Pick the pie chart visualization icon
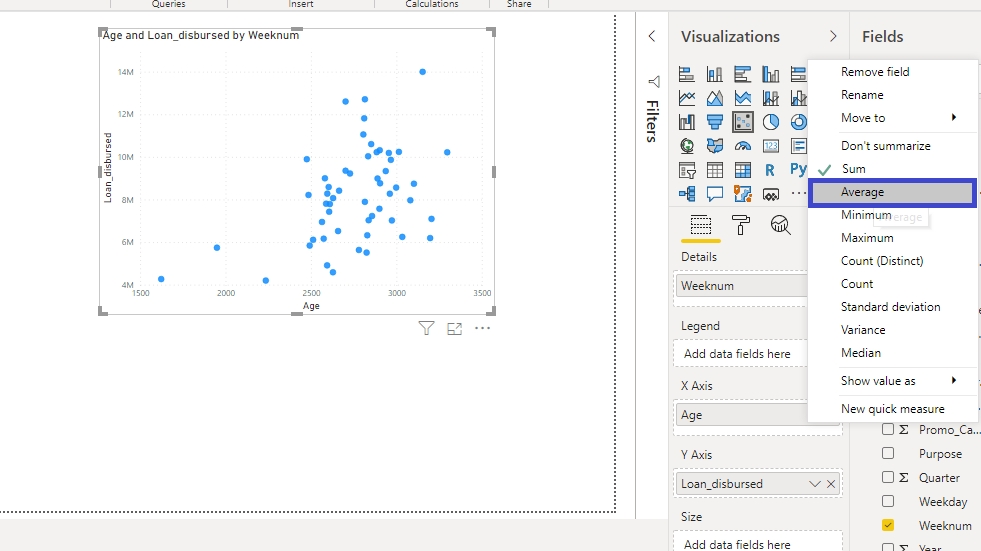The height and width of the screenshot is (551, 981). 771,122
